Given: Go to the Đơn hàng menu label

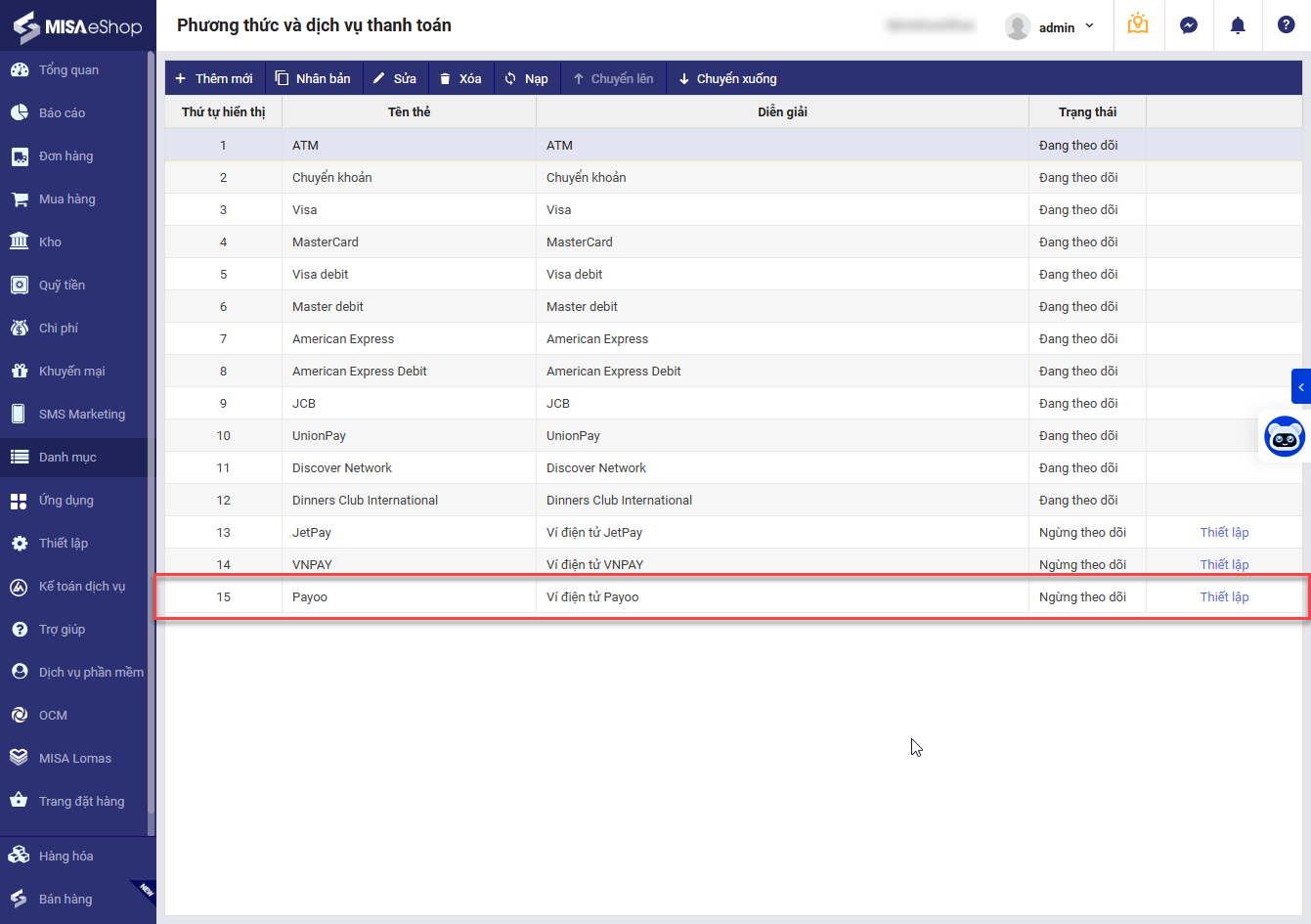Looking at the screenshot, I should tap(66, 156).
